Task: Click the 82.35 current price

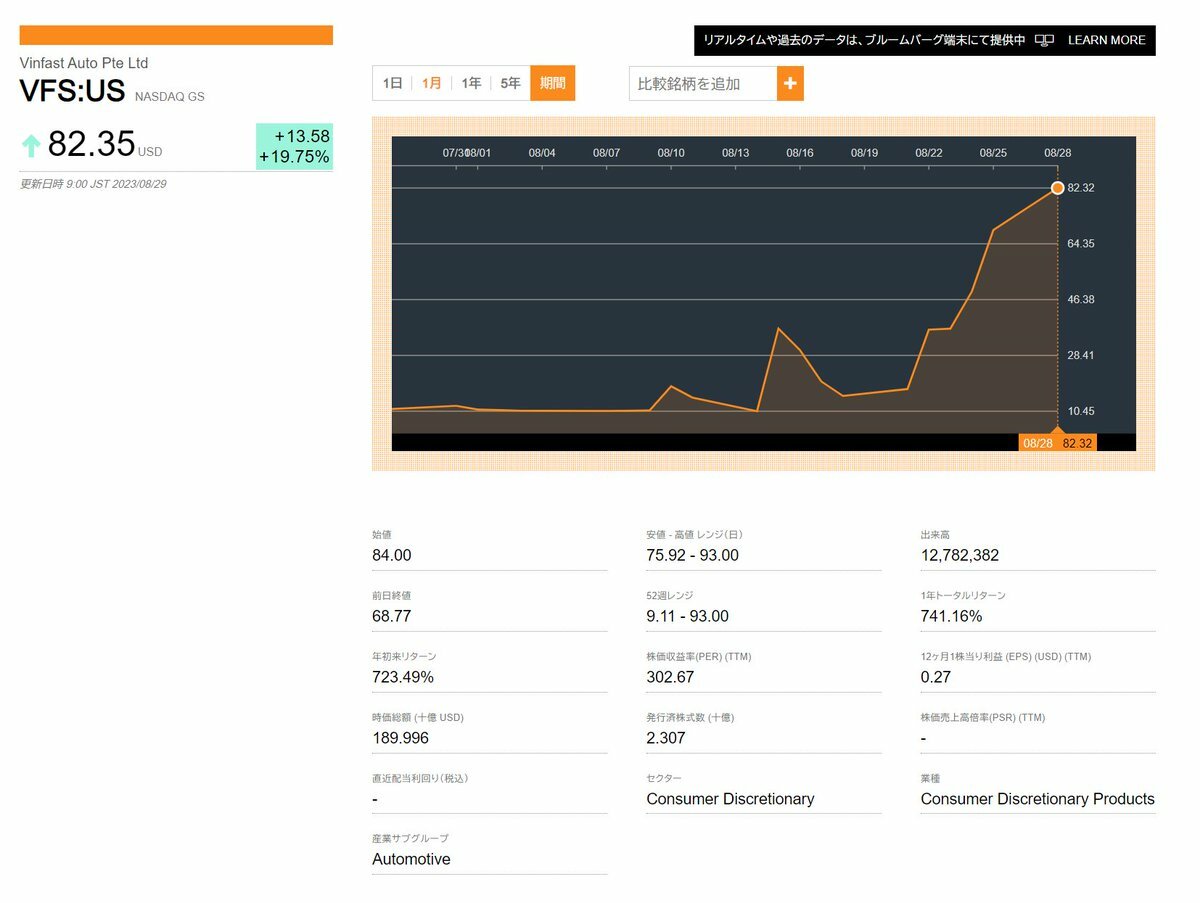Action: 91,145
